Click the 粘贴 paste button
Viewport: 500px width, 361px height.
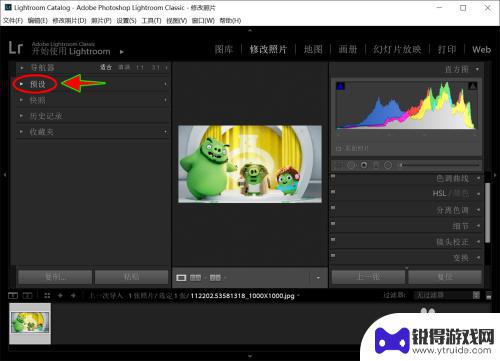[x=131, y=277]
